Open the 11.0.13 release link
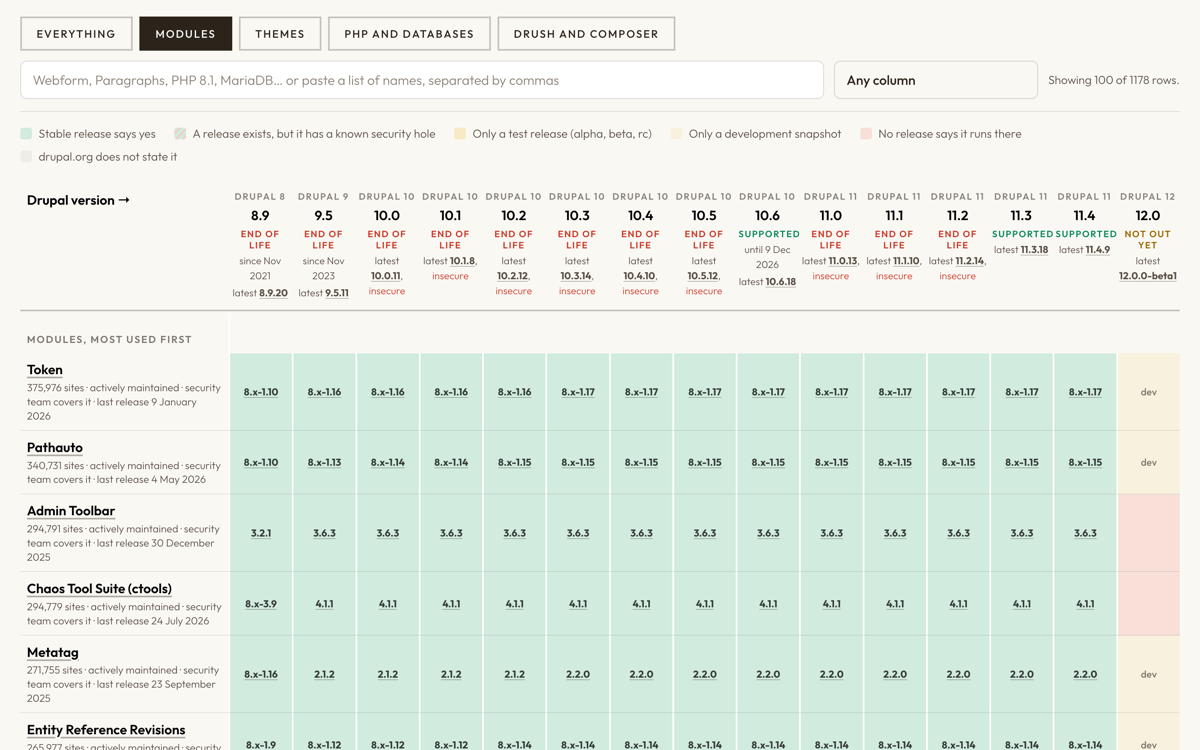 click(x=843, y=261)
